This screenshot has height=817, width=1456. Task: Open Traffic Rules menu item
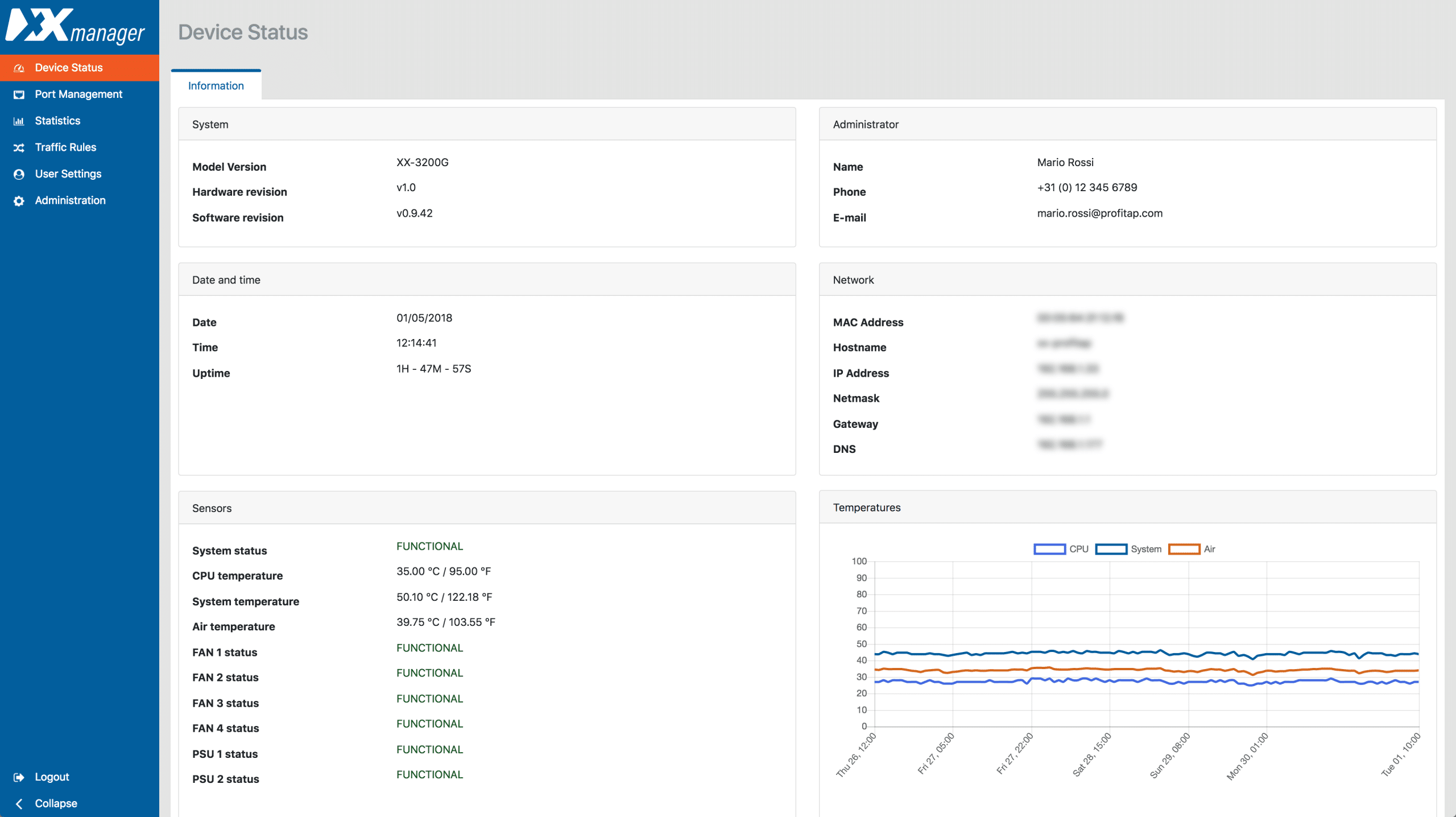[65, 147]
